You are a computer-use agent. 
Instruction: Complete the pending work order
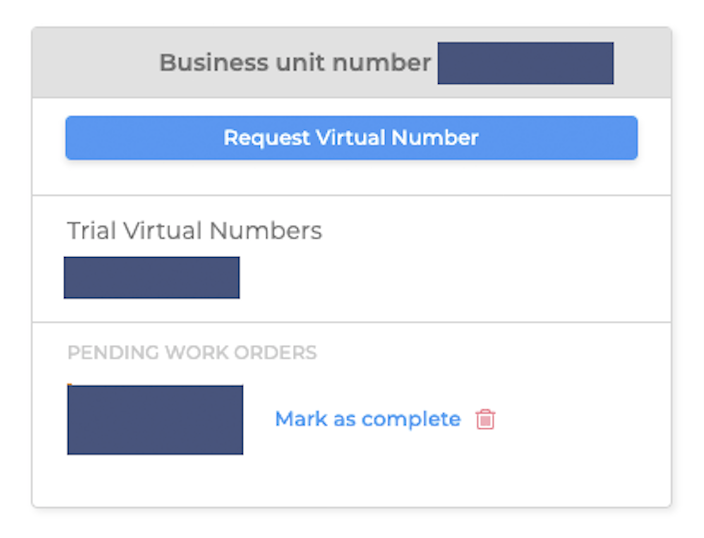[367, 419]
